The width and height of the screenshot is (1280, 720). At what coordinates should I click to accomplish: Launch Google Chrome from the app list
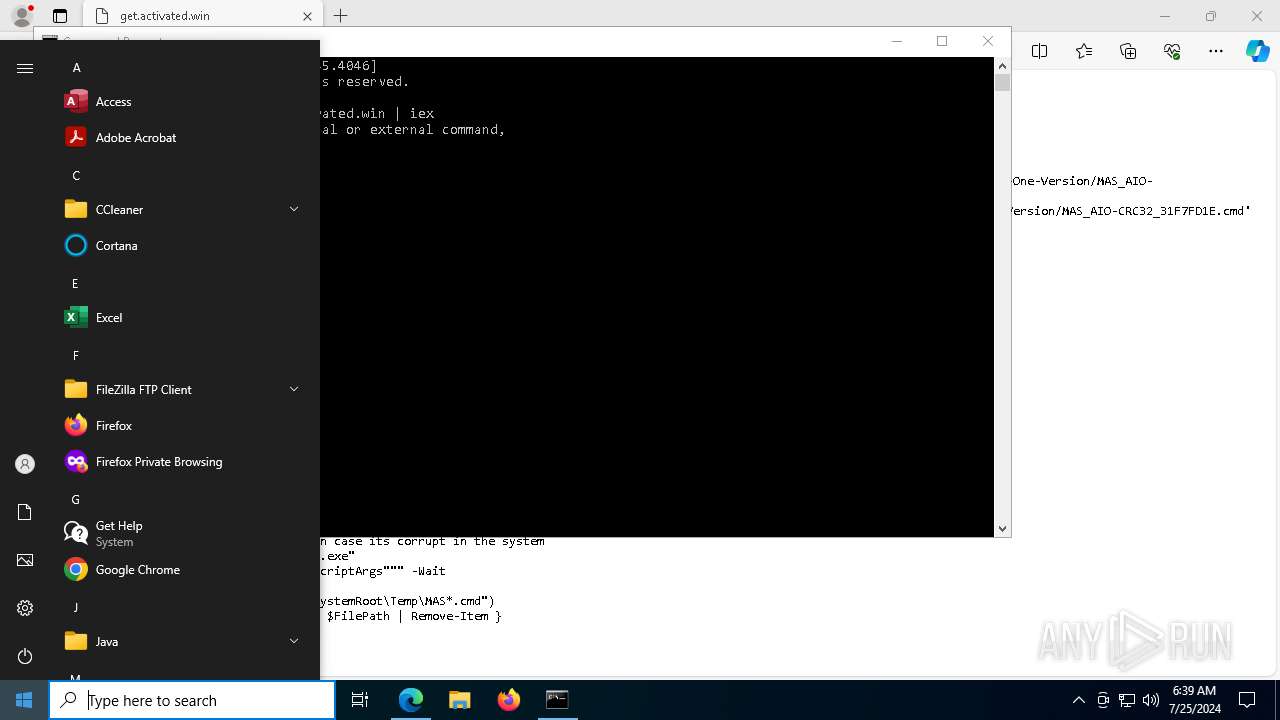(x=184, y=570)
